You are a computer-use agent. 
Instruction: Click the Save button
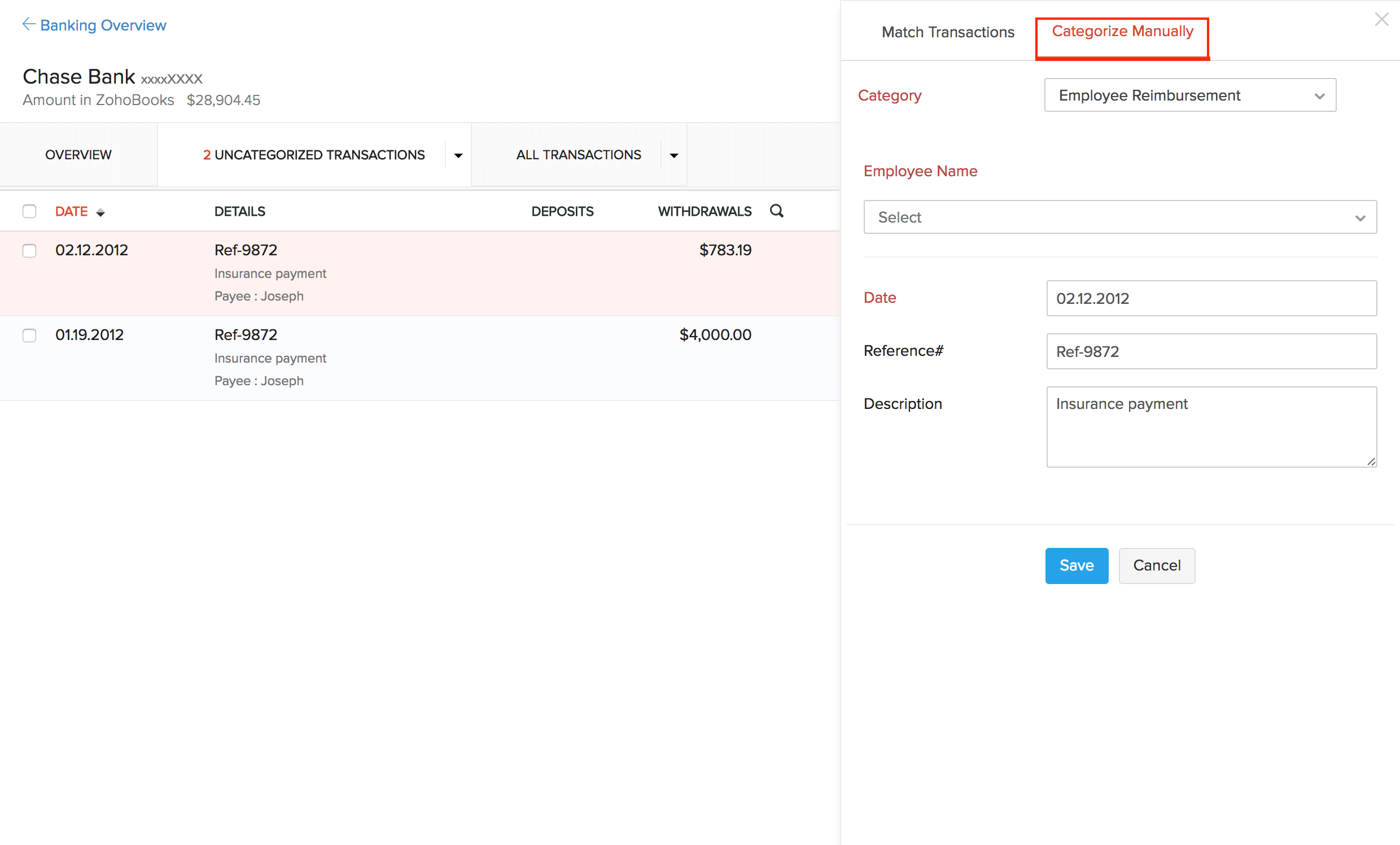pos(1076,565)
